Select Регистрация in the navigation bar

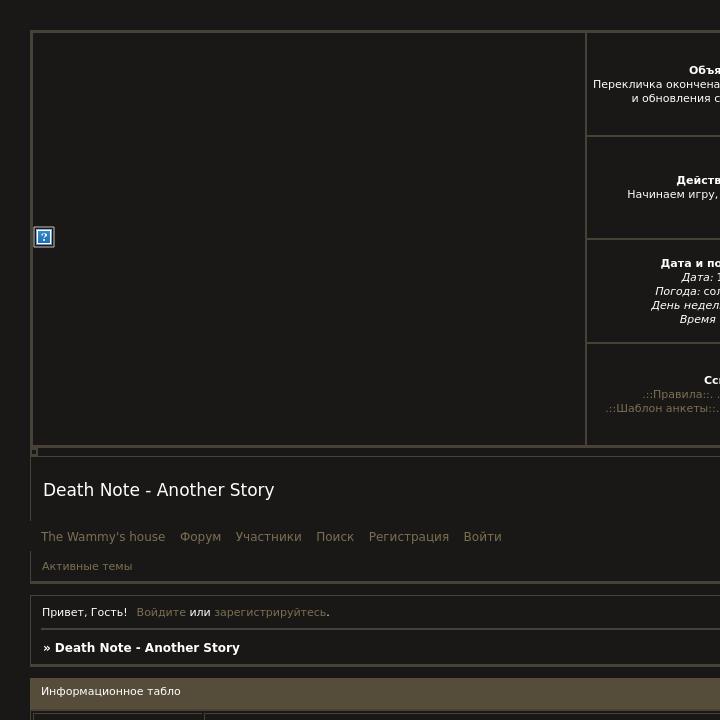[408, 537]
